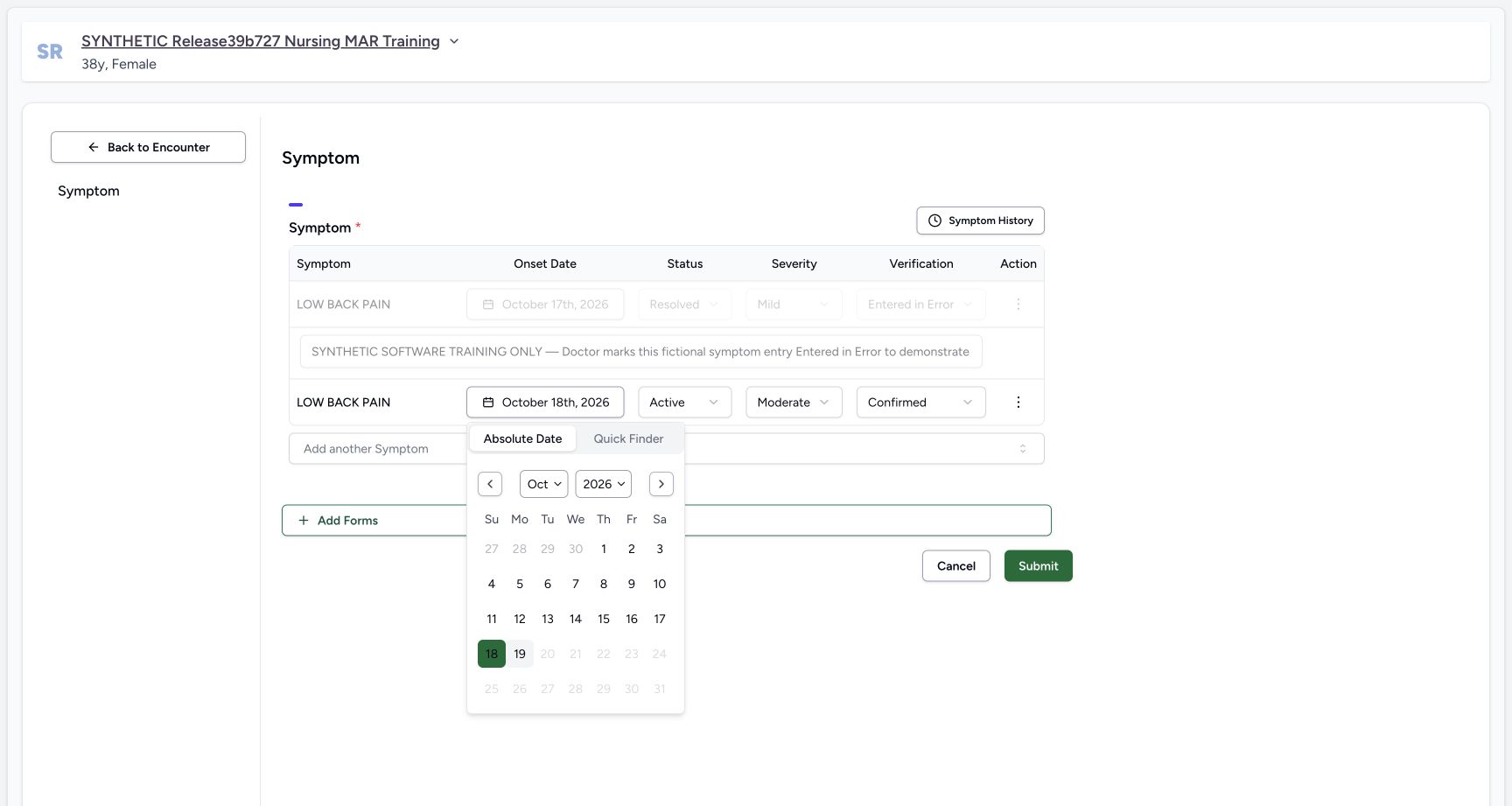Screen dimensions: 1512x806
Task: Open onset date picker showing October 18th, 2026
Action: [x=545, y=403]
